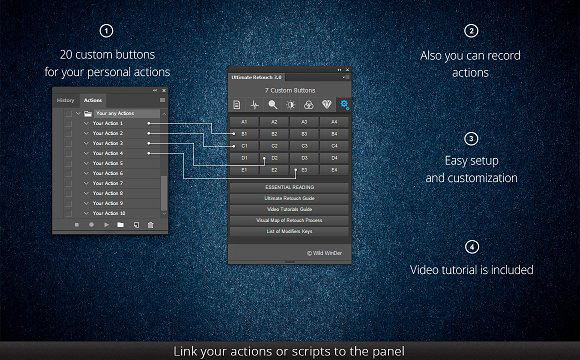Expand the Your Action 2 chevron
Screen dimensions: 580x360
point(86,133)
